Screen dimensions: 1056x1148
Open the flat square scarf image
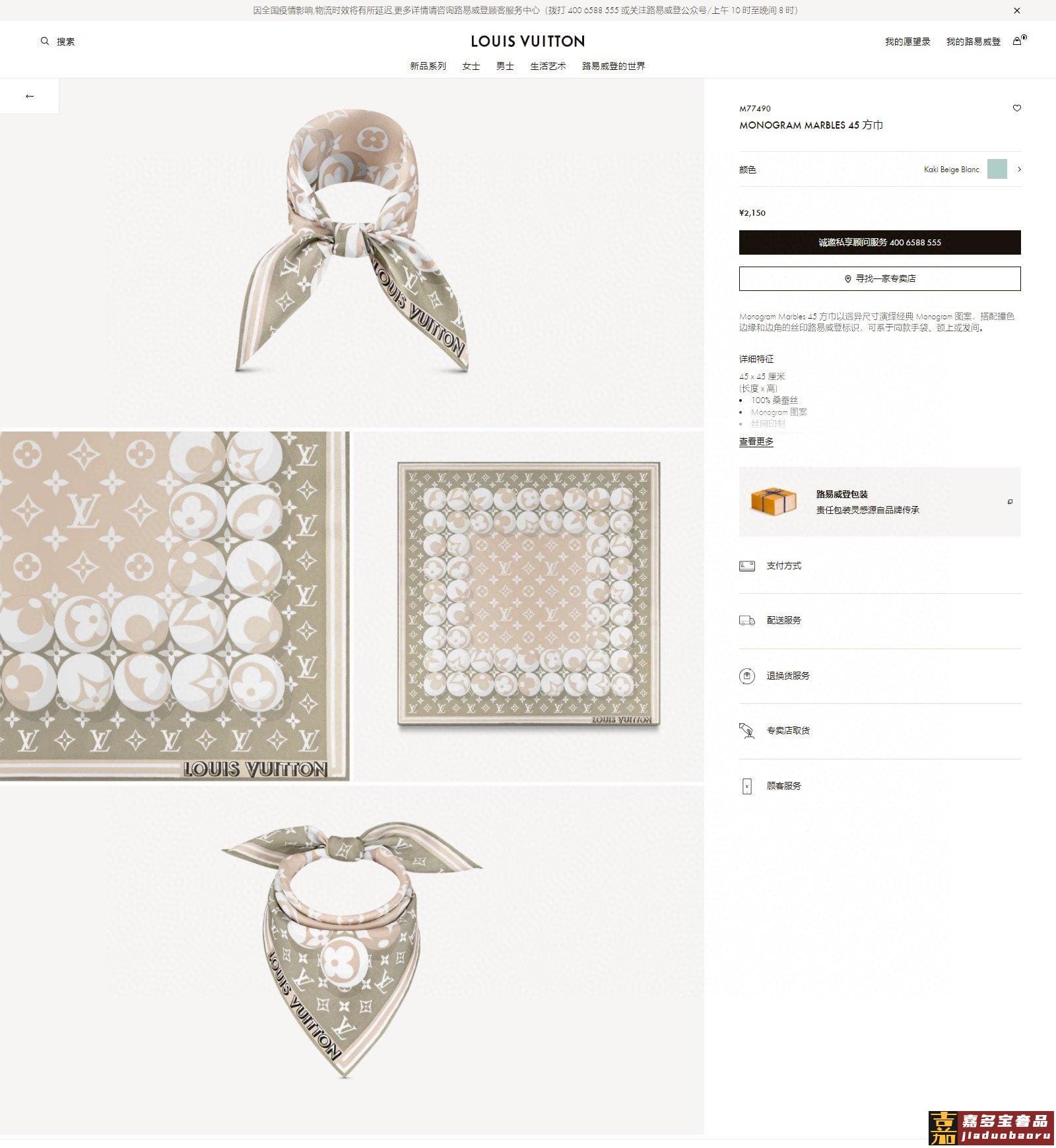[529, 606]
